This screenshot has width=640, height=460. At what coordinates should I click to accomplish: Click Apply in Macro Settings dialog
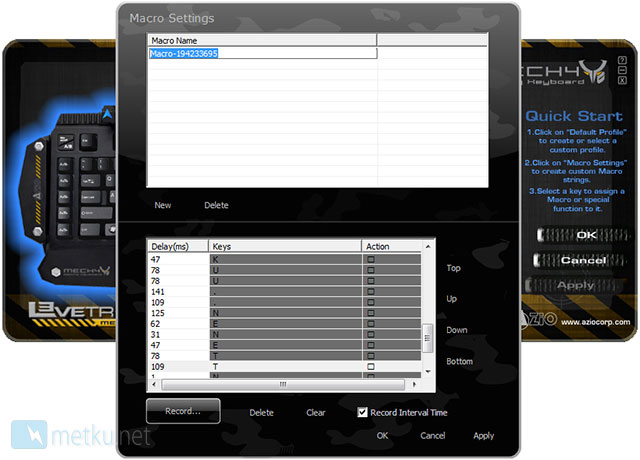coord(484,436)
